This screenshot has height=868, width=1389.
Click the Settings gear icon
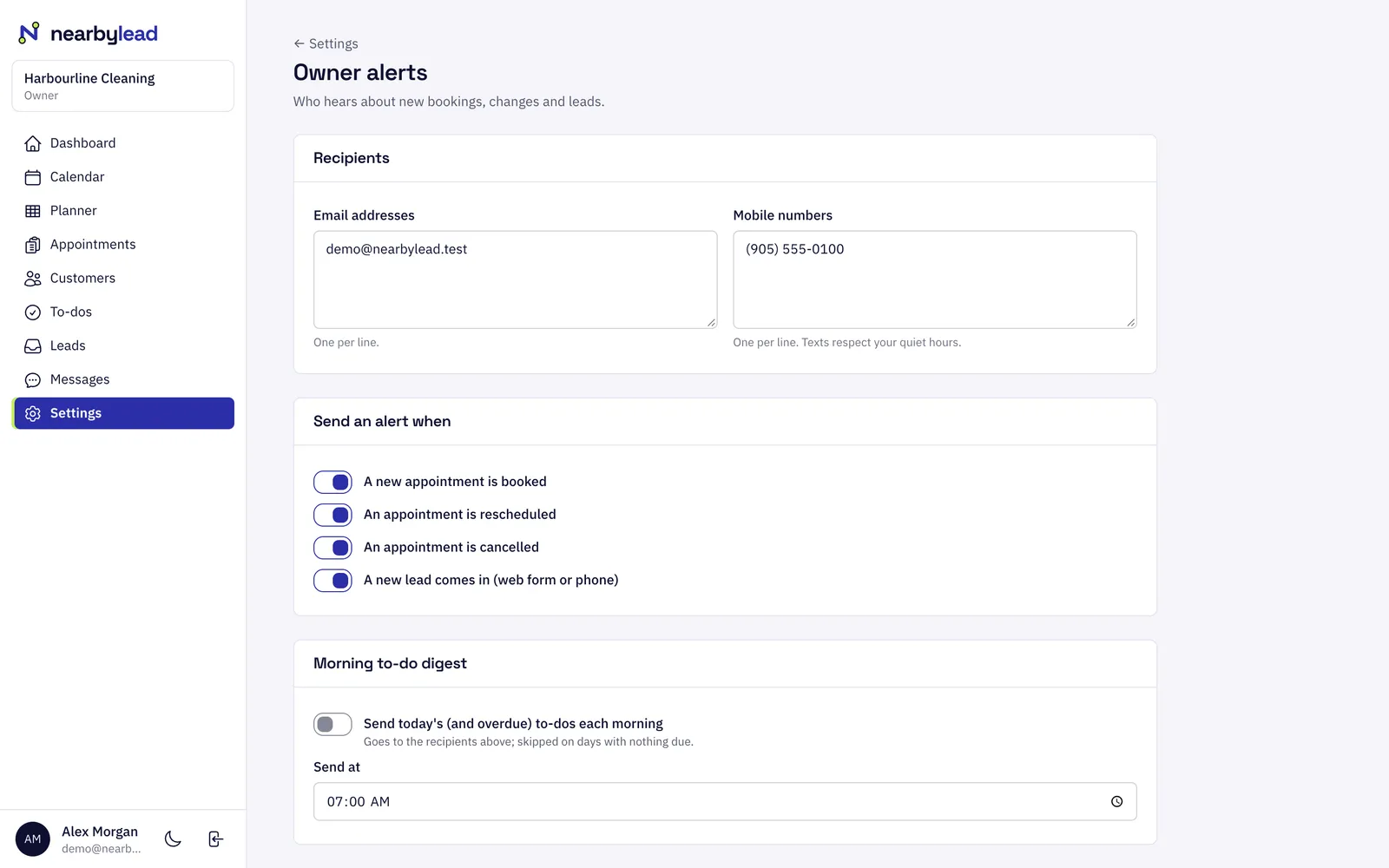coord(33,414)
